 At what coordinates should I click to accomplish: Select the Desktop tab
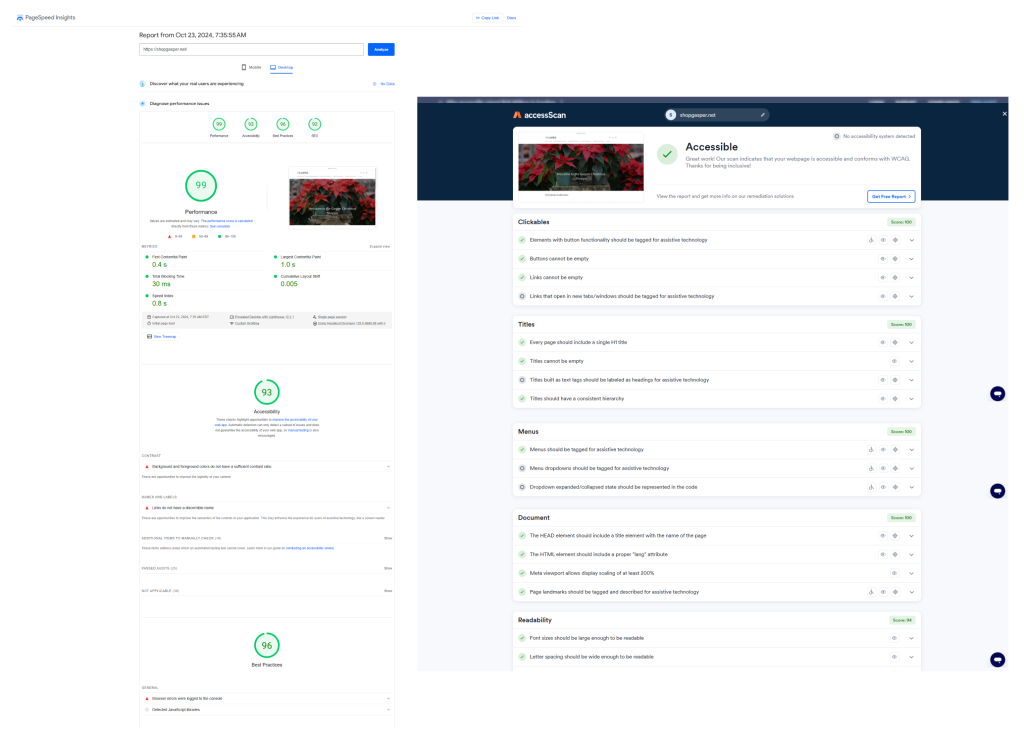tap(281, 67)
